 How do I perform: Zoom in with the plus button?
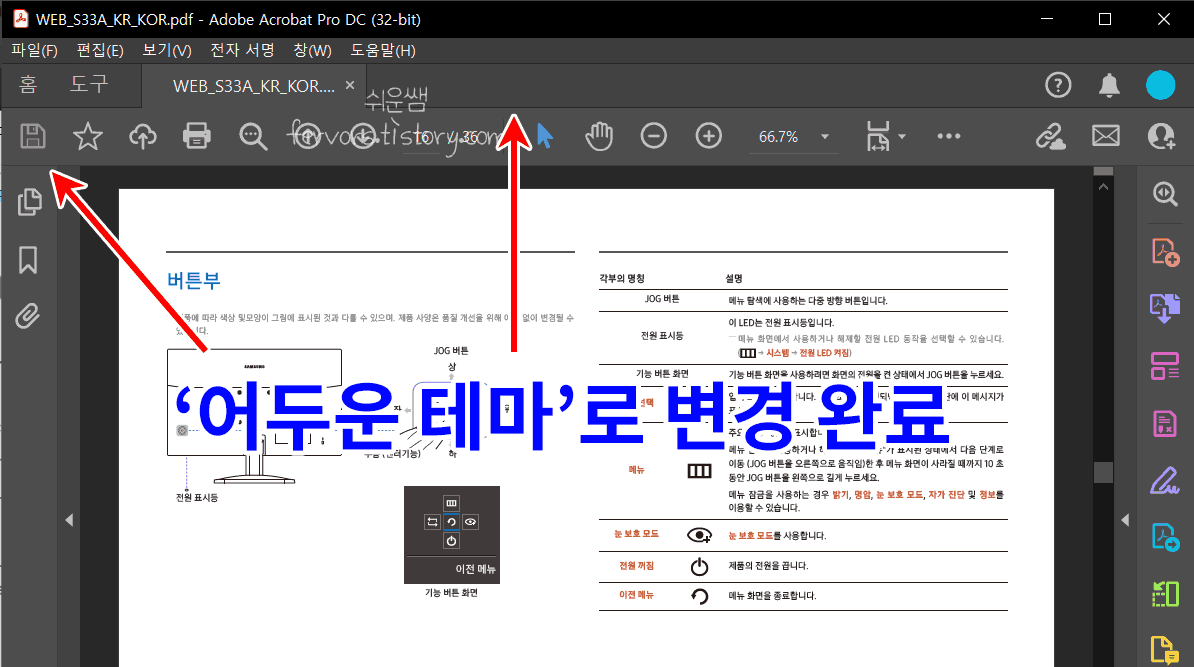708,135
